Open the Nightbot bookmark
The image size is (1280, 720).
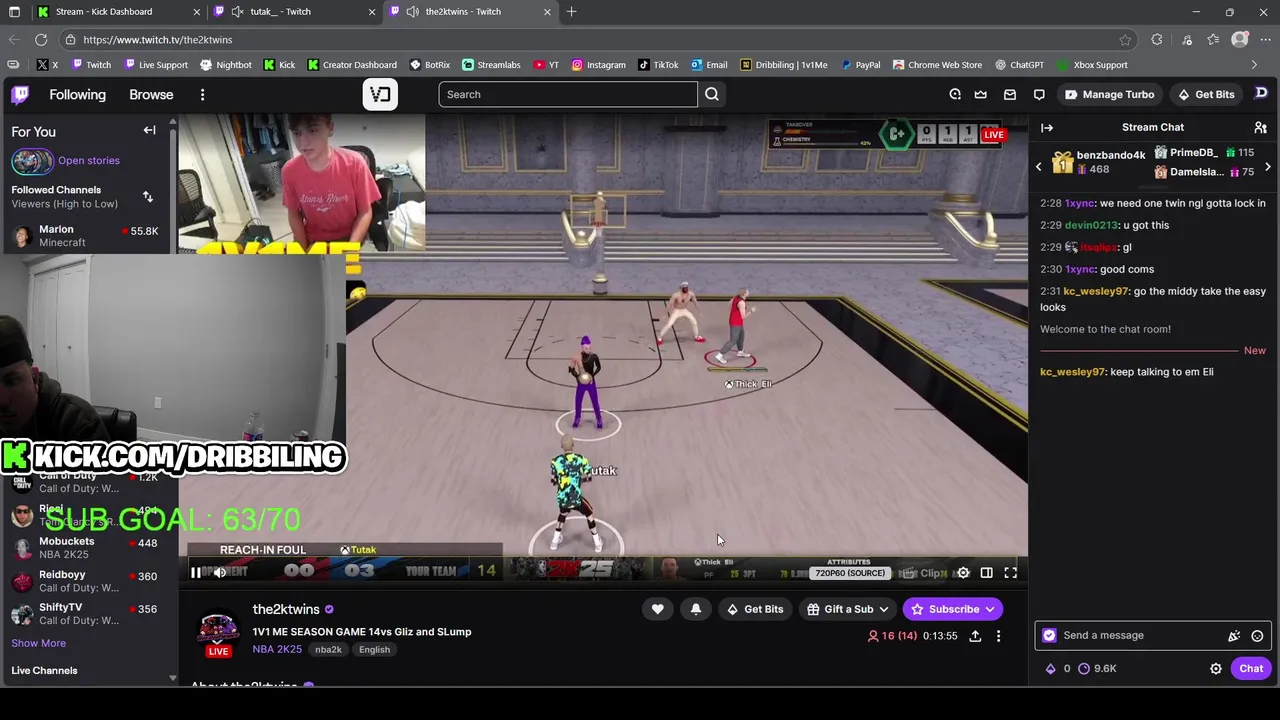[x=226, y=65]
